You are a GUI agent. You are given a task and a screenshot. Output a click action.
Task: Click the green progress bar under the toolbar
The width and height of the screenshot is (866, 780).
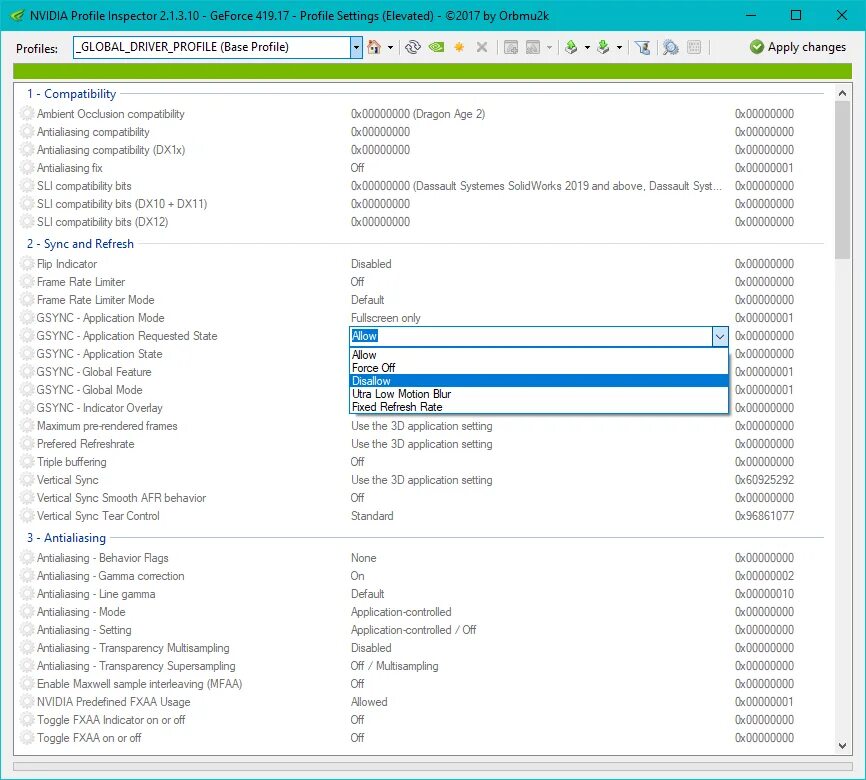(x=432, y=71)
